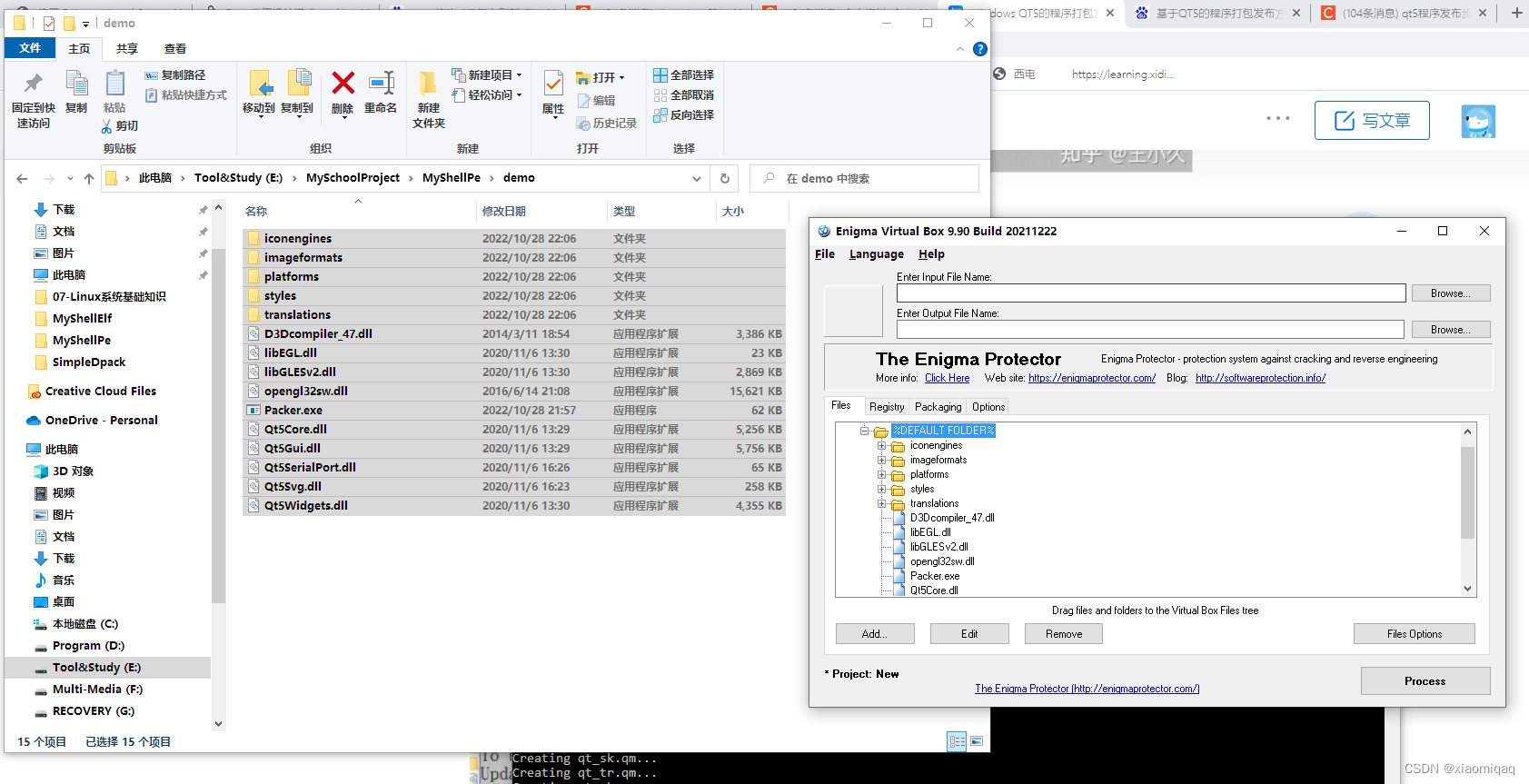The width and height of the screenshot is (1529, 784).
Task: Click the Process button
Action: tap(1425, 681)
